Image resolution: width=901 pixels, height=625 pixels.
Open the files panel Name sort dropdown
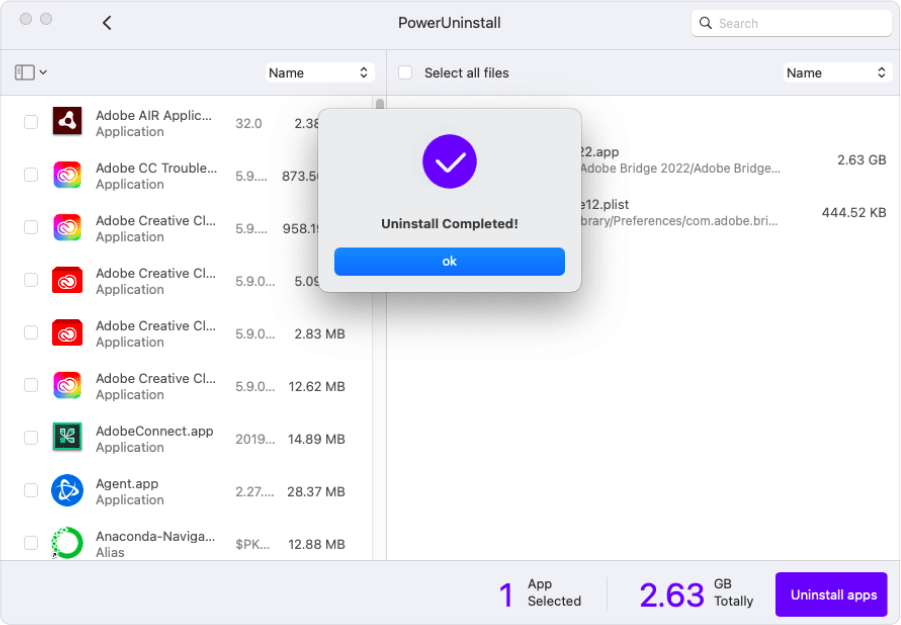click(x=837, y=73)
